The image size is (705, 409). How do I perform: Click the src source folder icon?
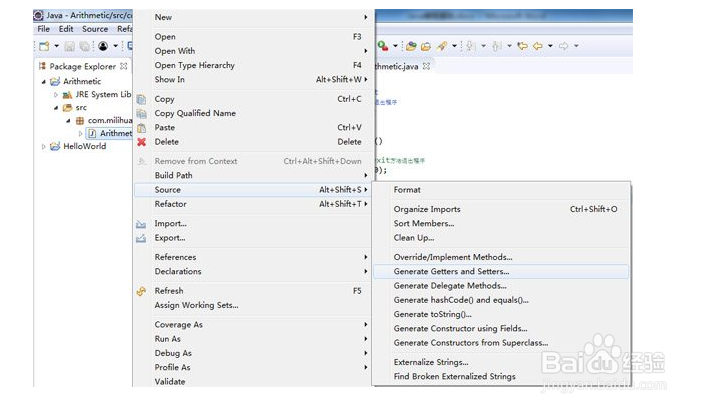67,108
